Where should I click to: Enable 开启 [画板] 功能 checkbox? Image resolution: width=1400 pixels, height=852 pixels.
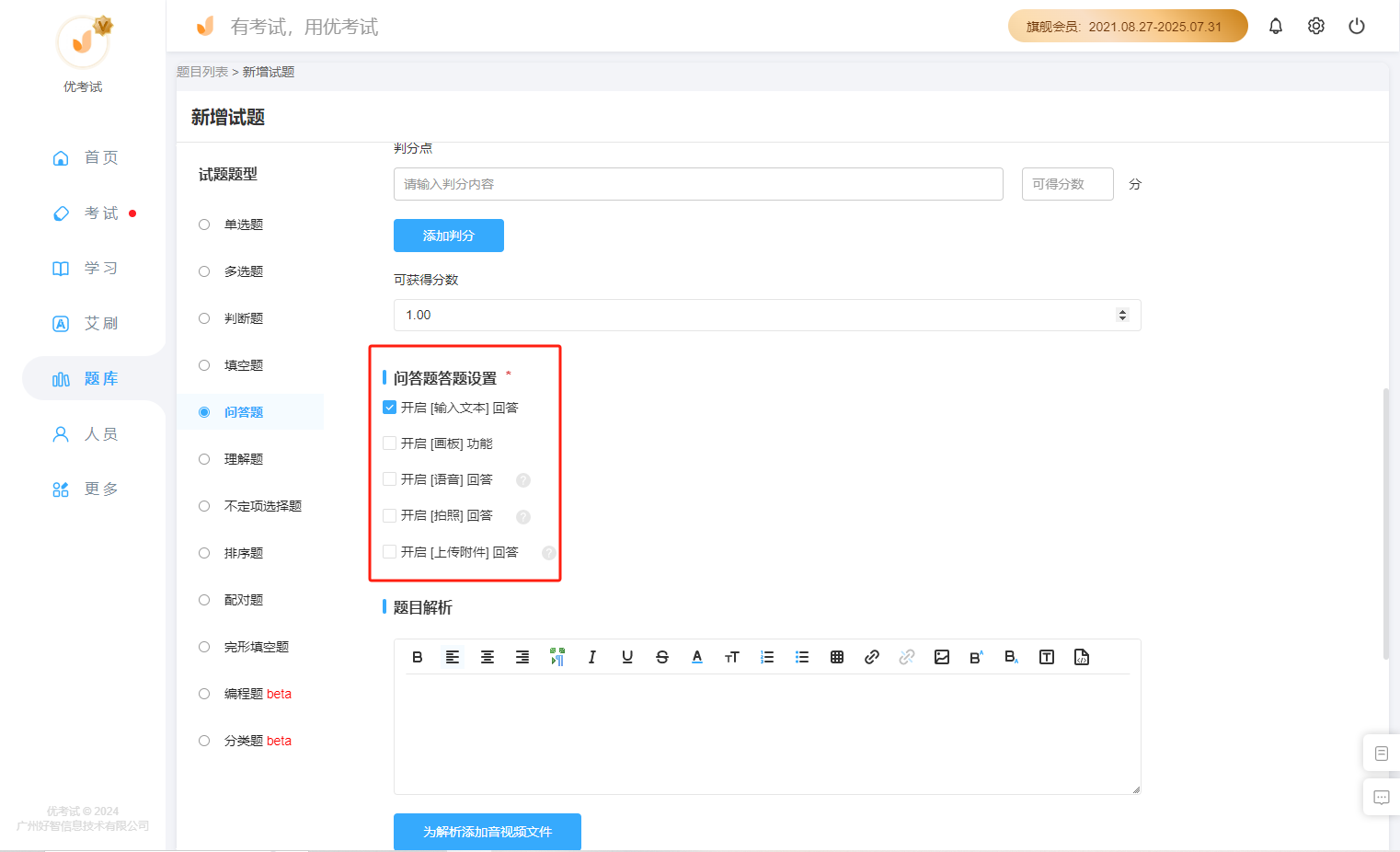[x=390, y=443]
